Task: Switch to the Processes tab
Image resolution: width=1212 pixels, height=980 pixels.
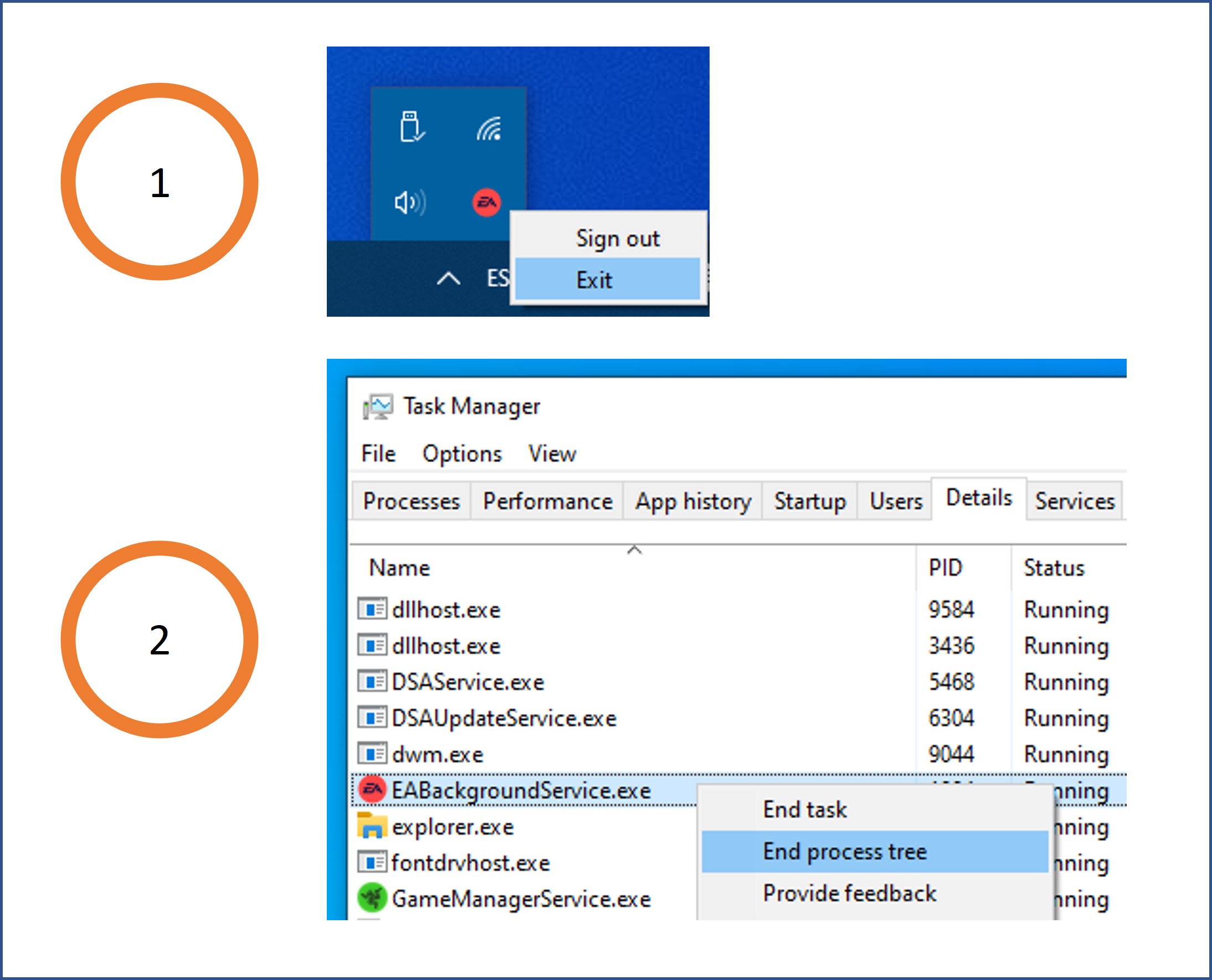Action: point(410,501)
